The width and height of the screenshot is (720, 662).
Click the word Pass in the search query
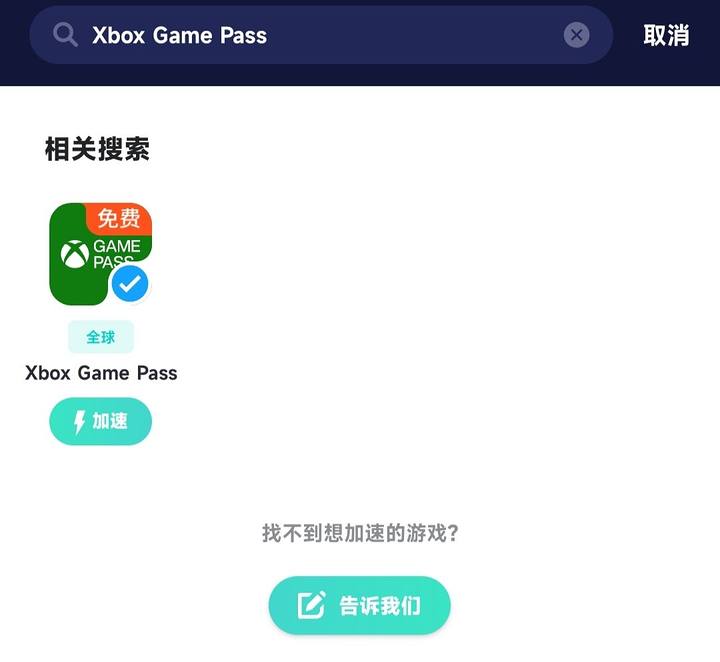[243, 35]
